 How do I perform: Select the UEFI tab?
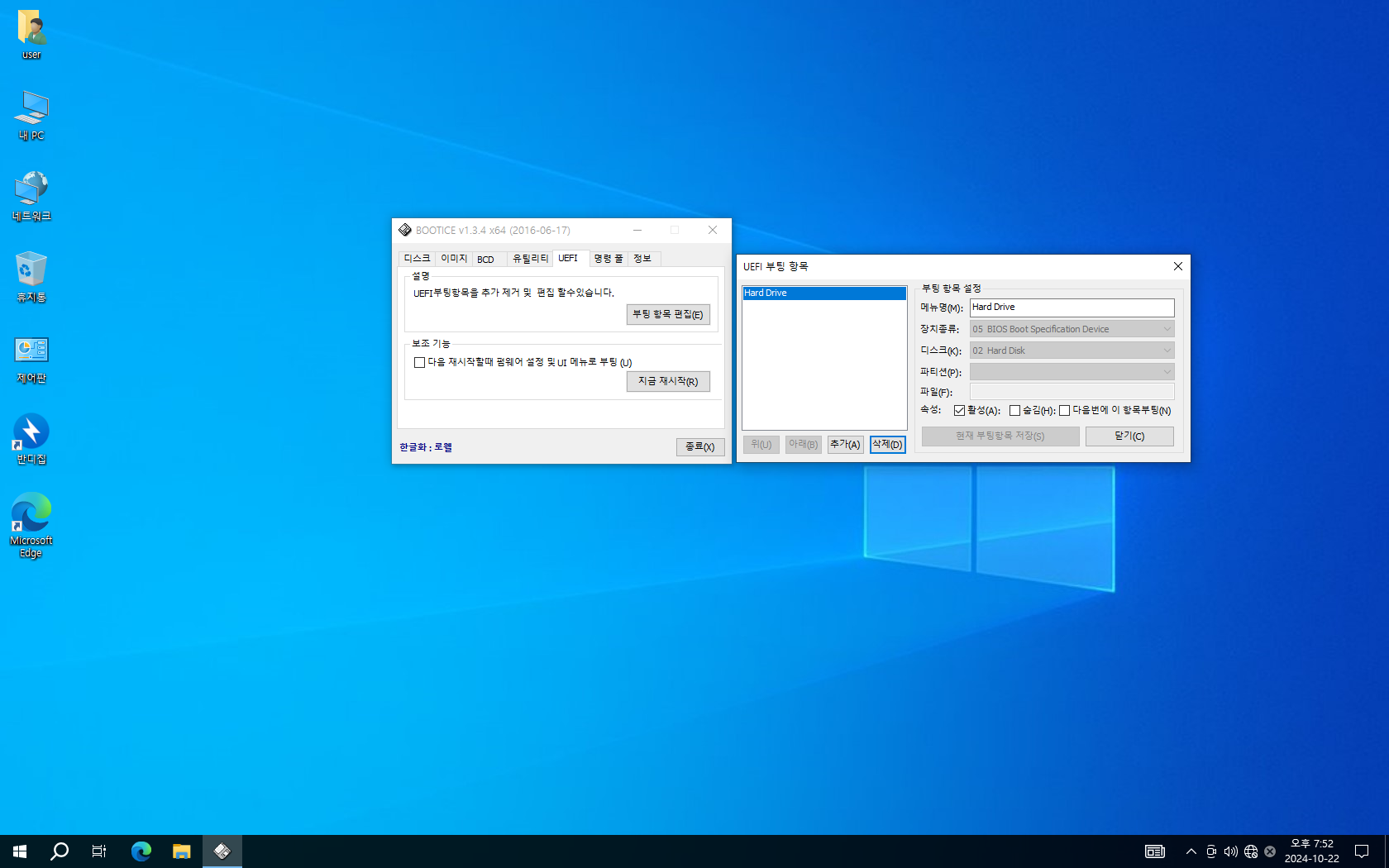(x=568, y=258)
